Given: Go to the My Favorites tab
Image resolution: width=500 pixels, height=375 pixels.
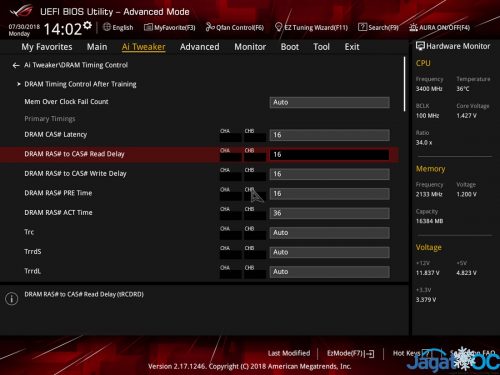Looking at the screenshot, I should click(x=47, y=47).
